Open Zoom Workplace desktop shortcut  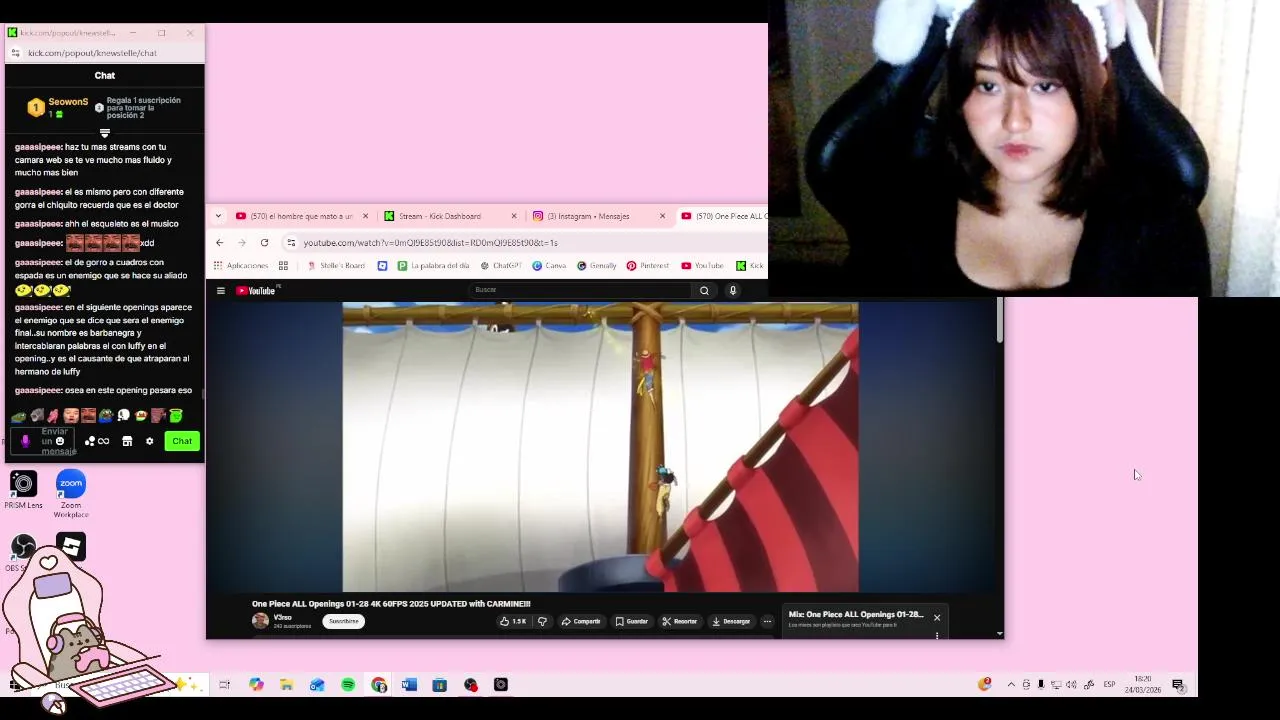[71, 494]
